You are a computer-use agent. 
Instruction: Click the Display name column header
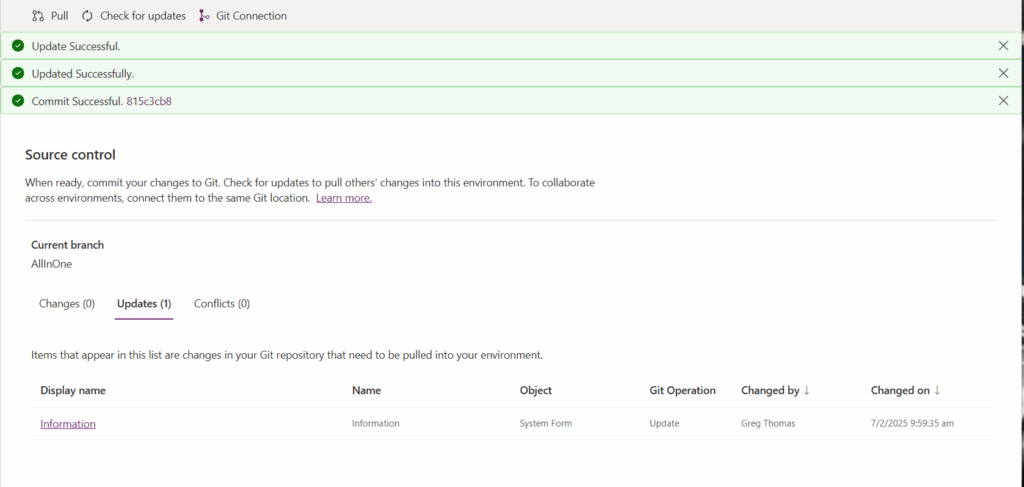click(73, 390)
